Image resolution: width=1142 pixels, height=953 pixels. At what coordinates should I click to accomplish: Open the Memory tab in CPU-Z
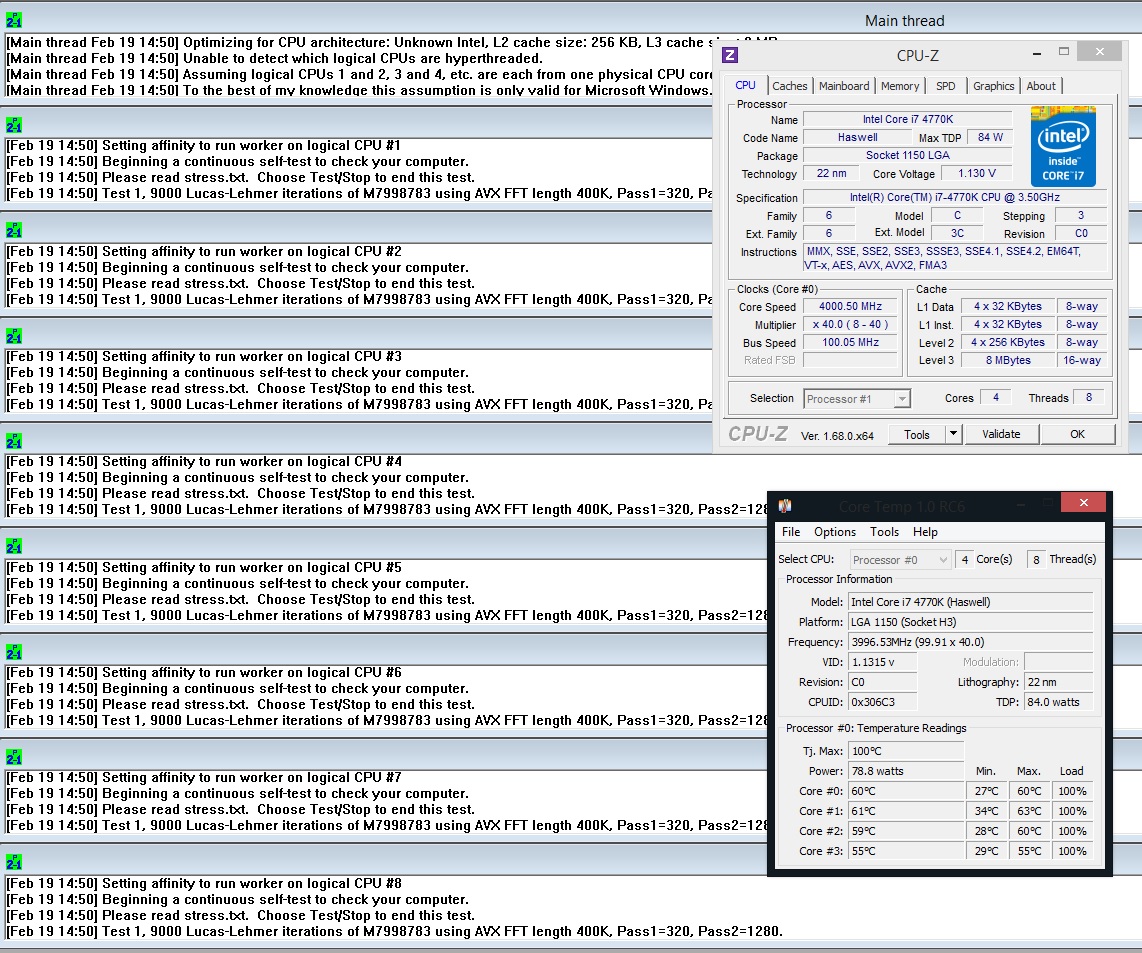tap(900, 86)
